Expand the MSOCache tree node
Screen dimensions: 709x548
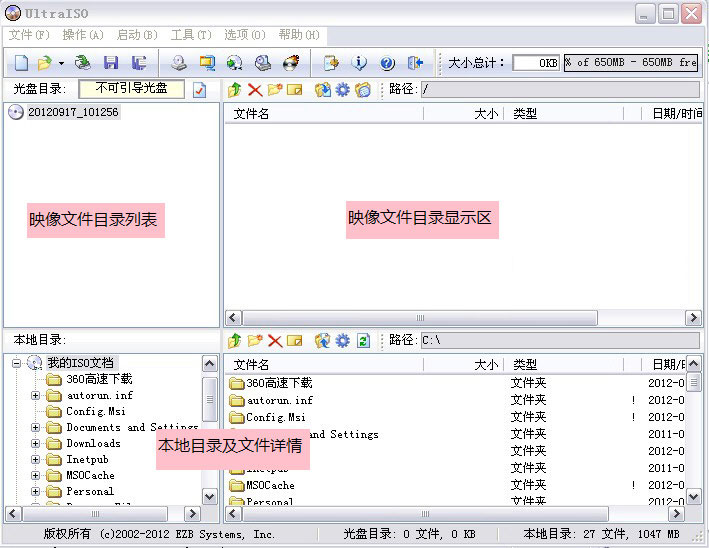point(35,475)
